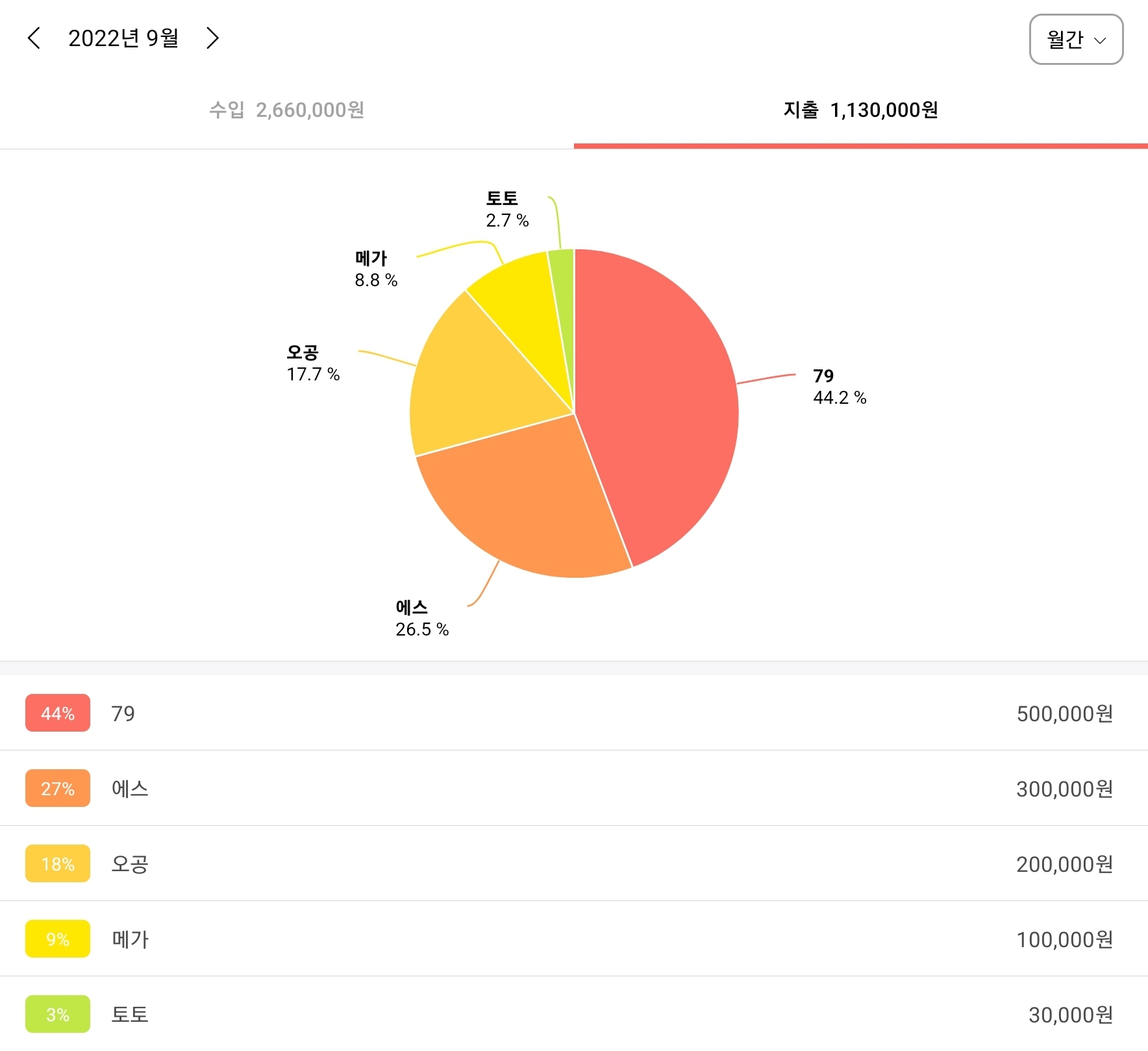This screenshot has height=1051, width=1148.
Task: Open the 월간 period dropdown
Action: coord(1076,40)
